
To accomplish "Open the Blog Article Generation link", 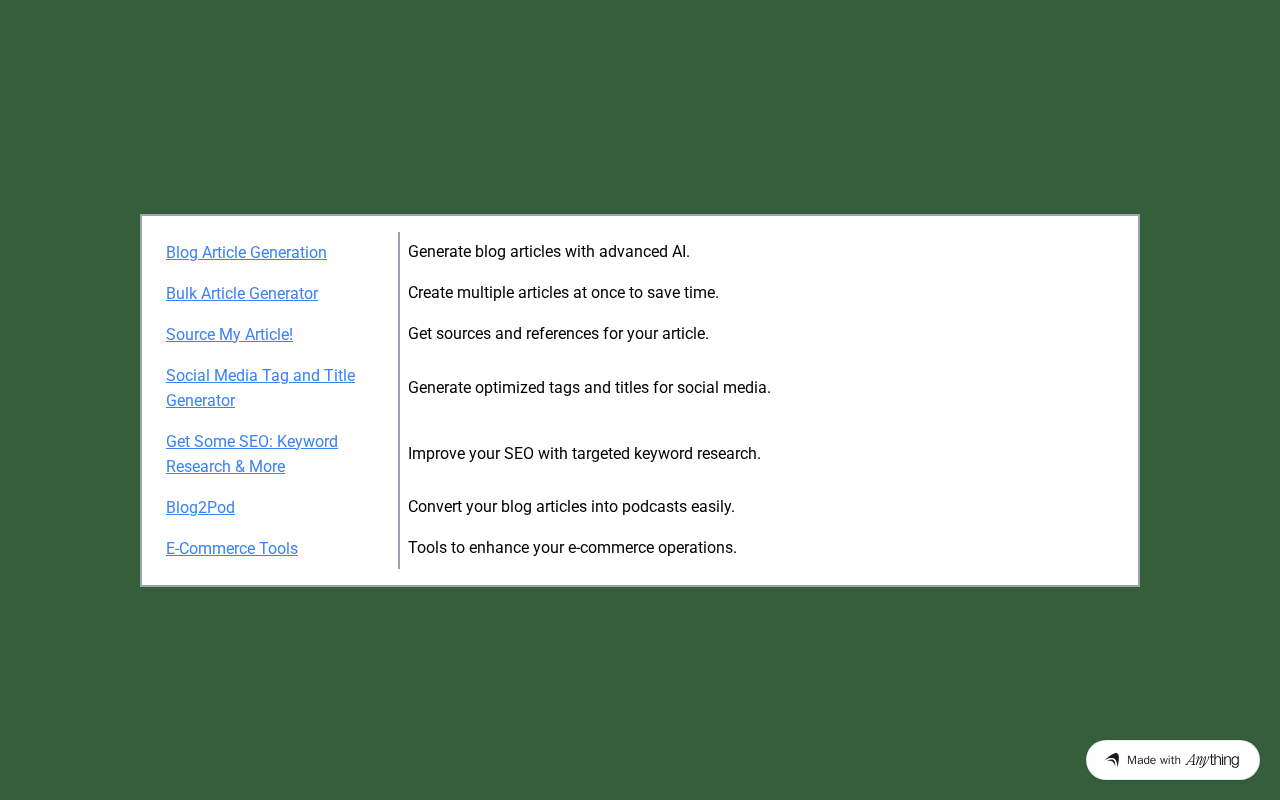I will pyautogui.click(x=246, y=252).
